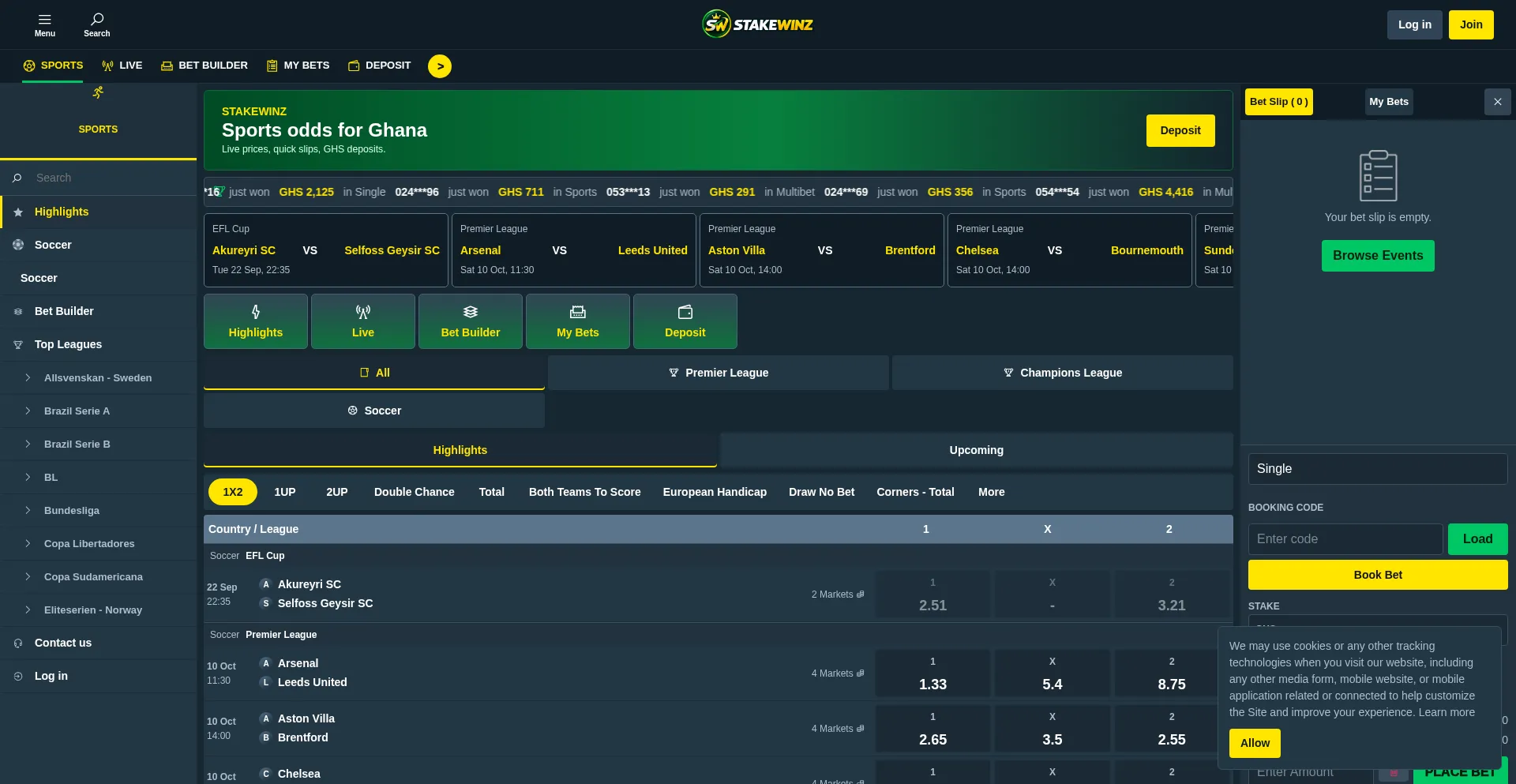Click the Deposit nav wallet icon
The width and height of the screenshot is (1516, 784).
point(354,66)
